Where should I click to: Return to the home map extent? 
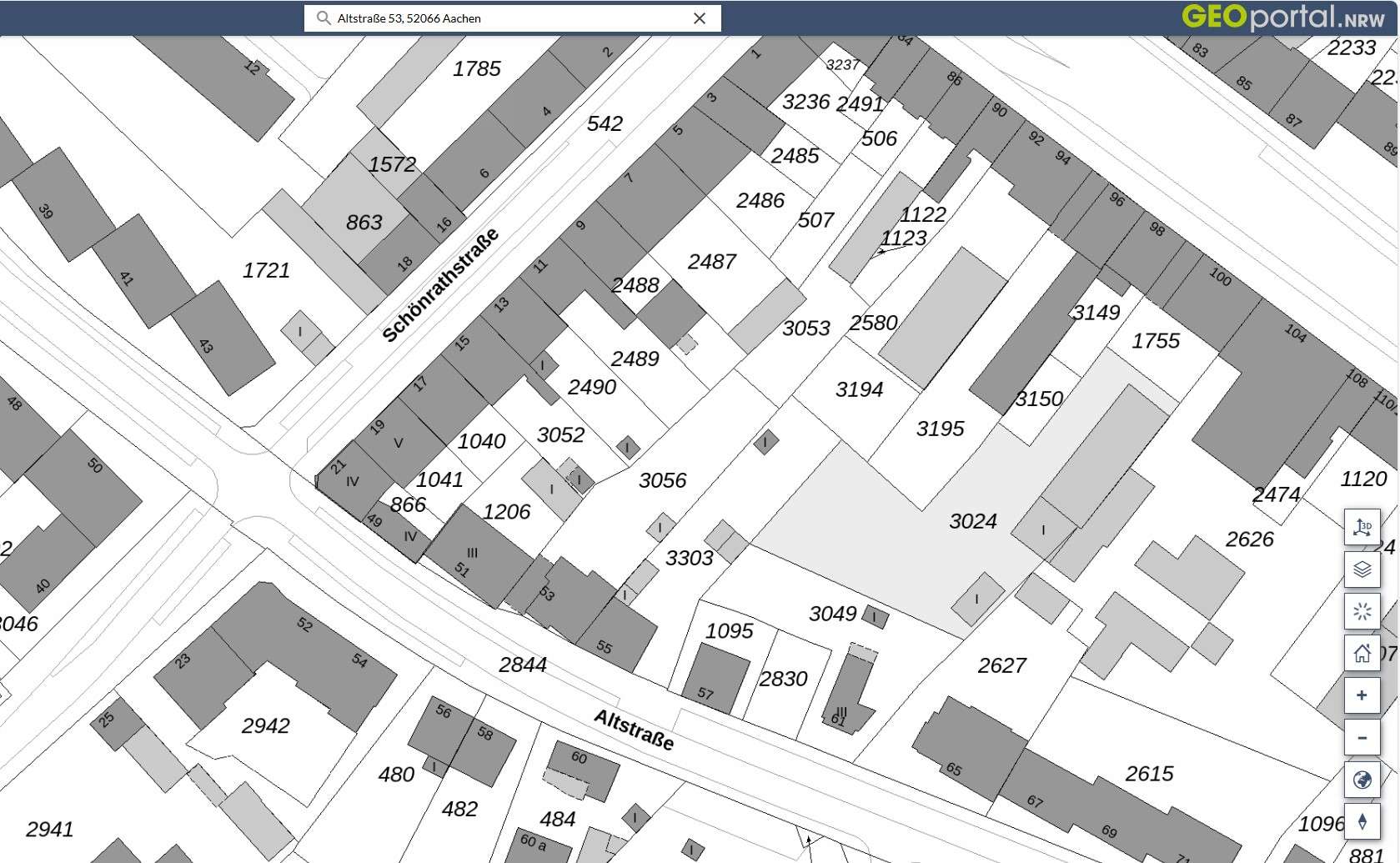click(x=1362, y=653)
